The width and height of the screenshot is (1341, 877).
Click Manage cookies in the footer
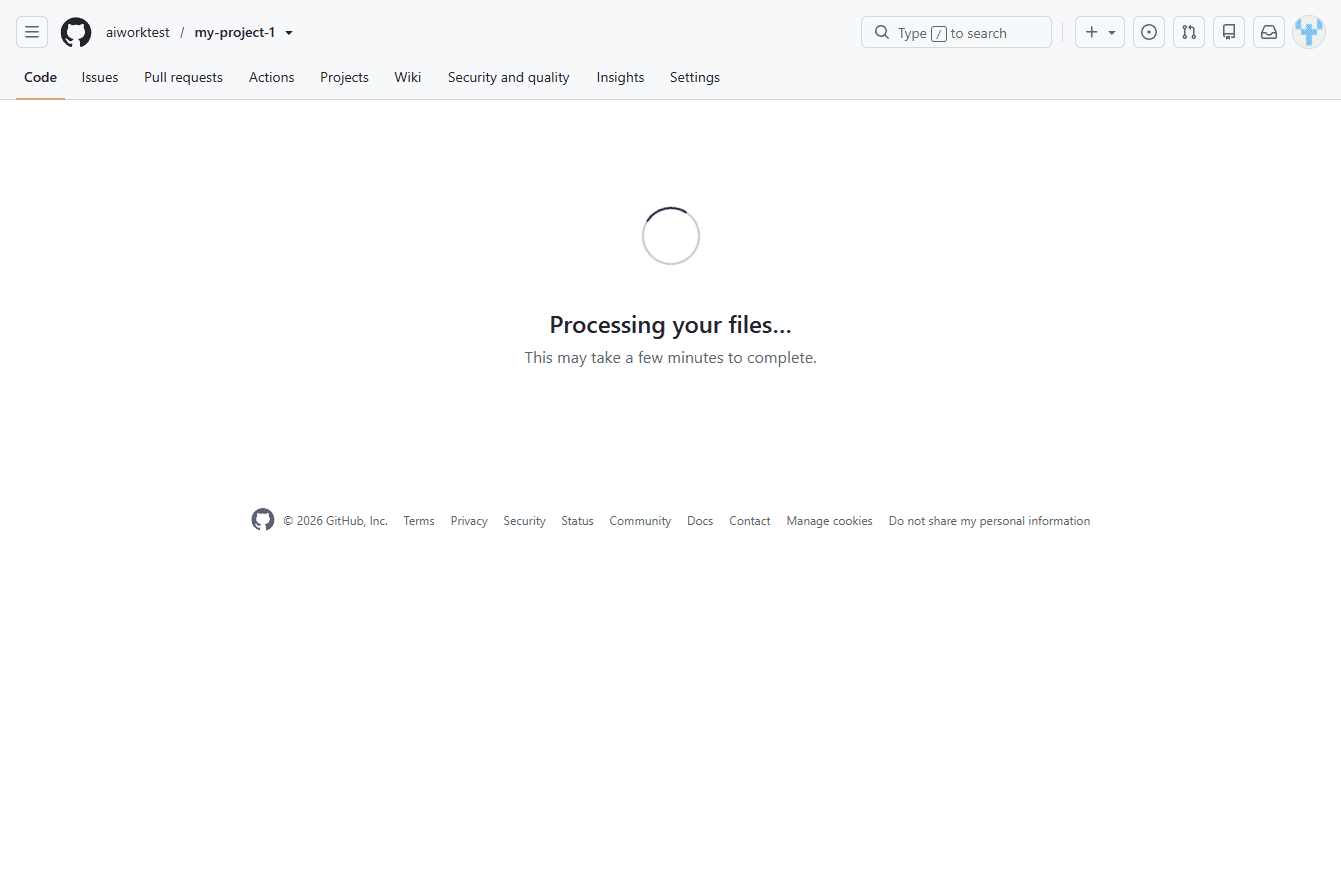(829, 521)
